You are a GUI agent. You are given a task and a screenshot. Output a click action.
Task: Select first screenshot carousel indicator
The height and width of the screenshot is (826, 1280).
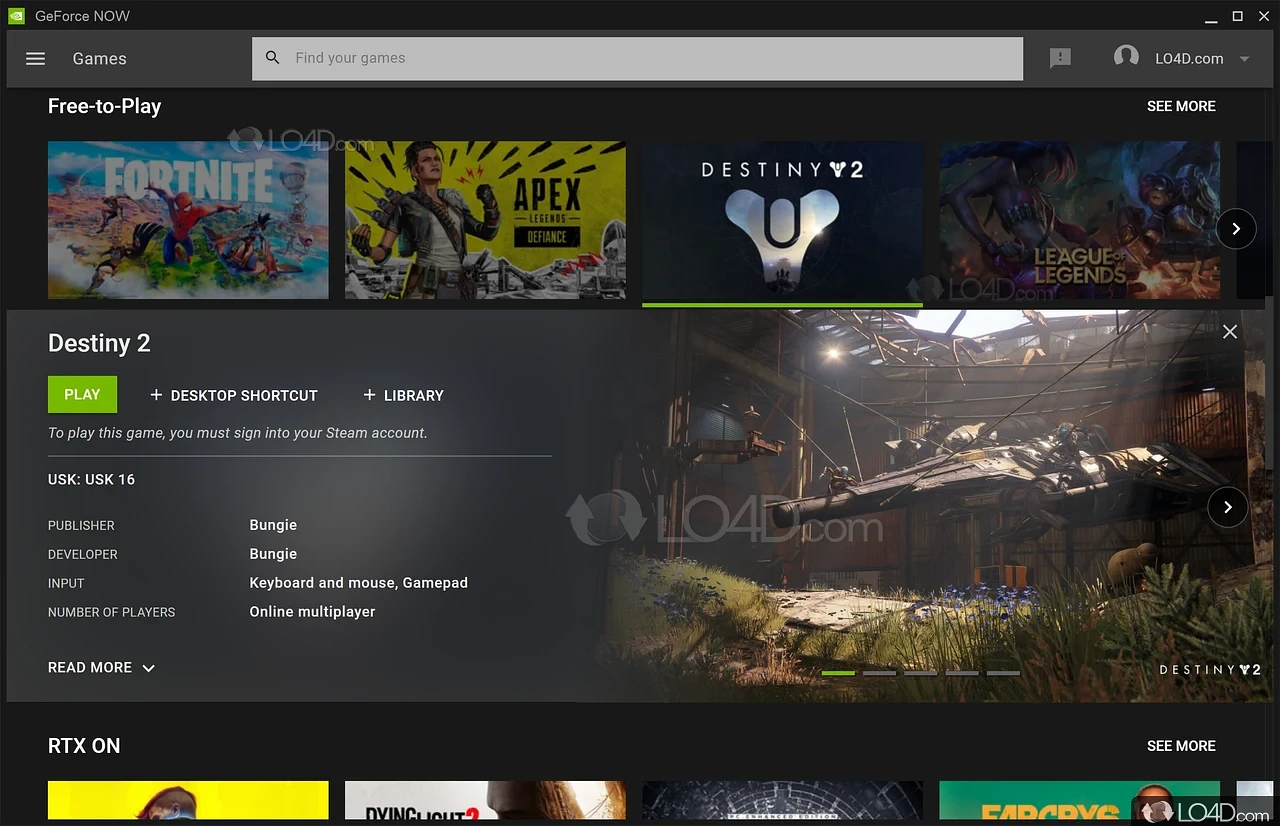[838, 673]
